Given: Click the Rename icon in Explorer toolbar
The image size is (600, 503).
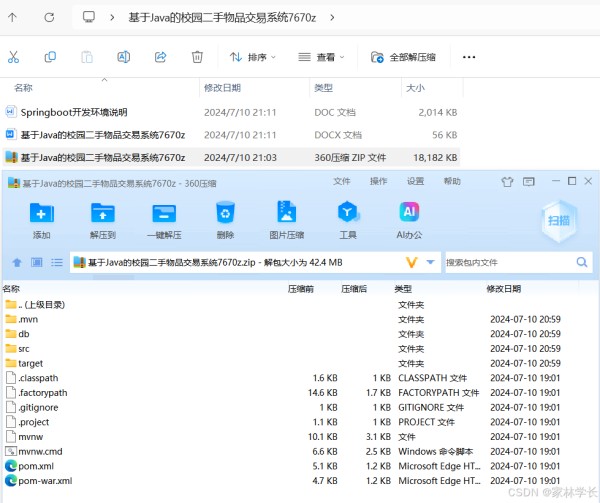Looking at the screenshot, I should [x=123, y=57].
